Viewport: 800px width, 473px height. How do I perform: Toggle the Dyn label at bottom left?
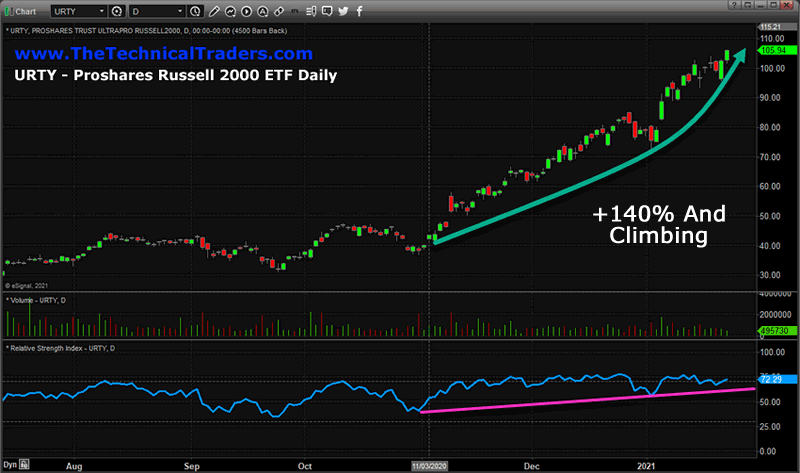[10, 466]
